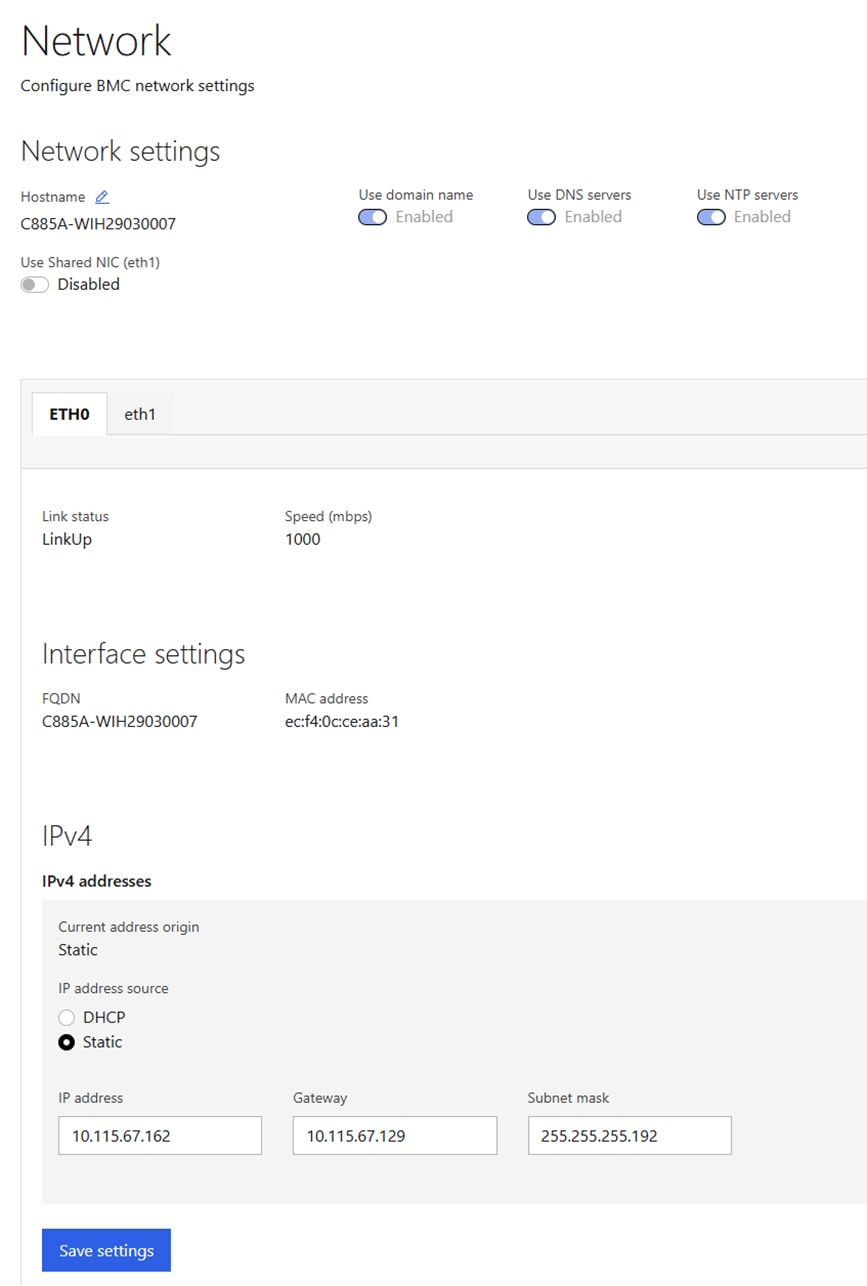Disable the Use NTP servers toggle

click(x=711, y=217)
